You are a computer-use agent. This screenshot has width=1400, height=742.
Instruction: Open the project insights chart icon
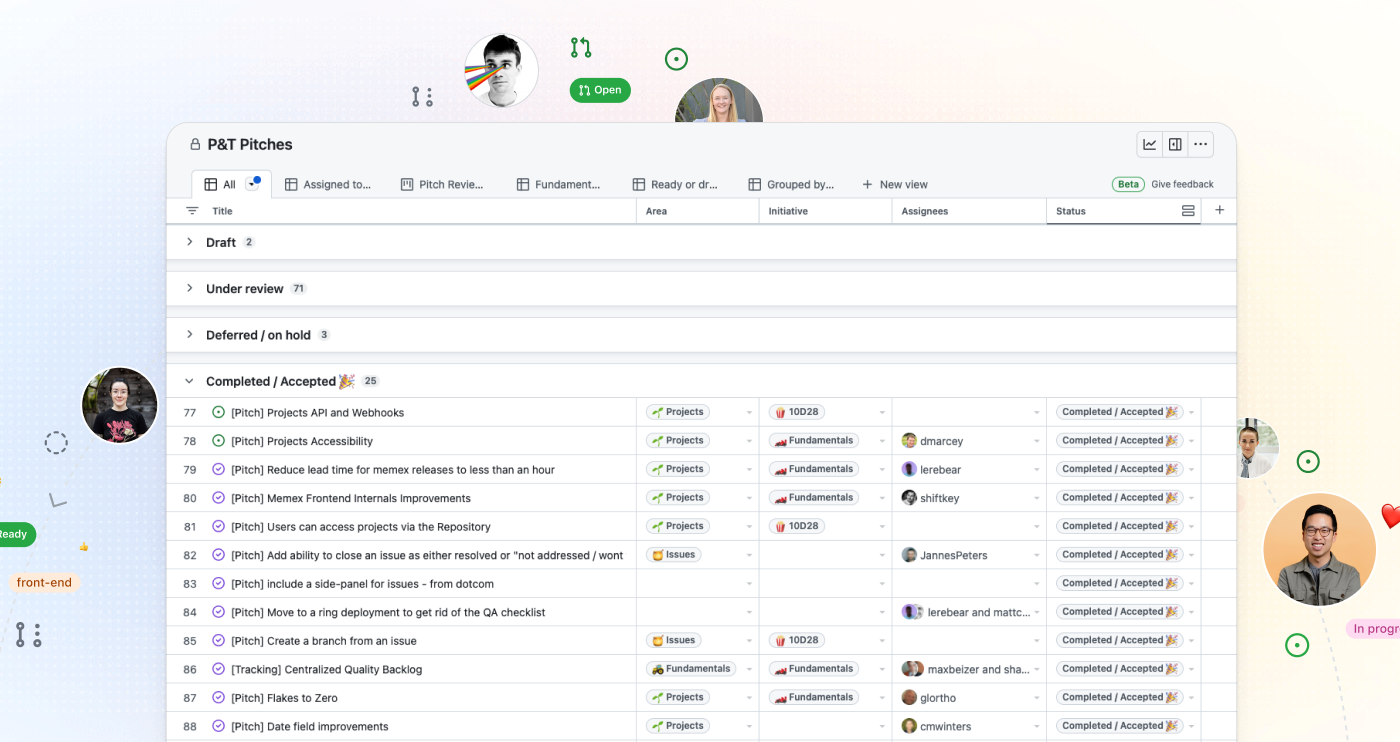pyautogui.click(x=1149, y=144)
